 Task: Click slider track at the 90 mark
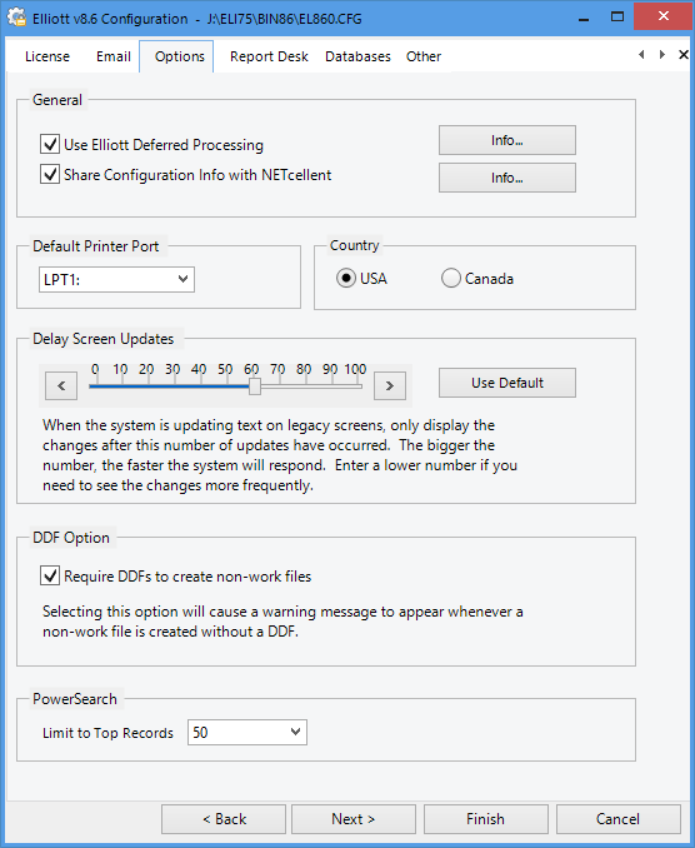(330, 386)
